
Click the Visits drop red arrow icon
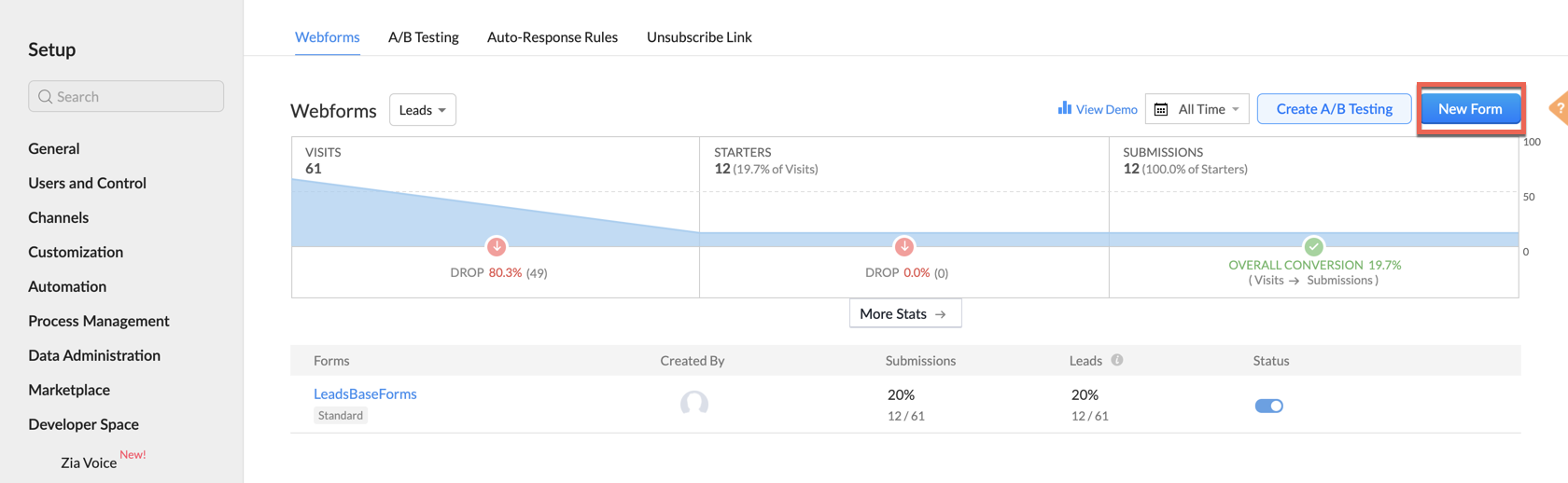[497, 246]
